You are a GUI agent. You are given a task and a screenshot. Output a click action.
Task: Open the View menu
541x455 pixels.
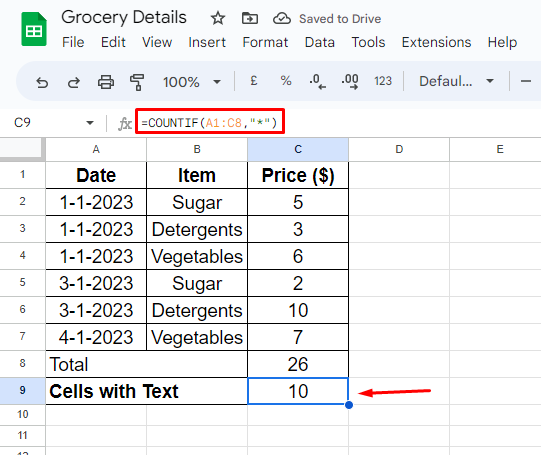tap(157, 42)
